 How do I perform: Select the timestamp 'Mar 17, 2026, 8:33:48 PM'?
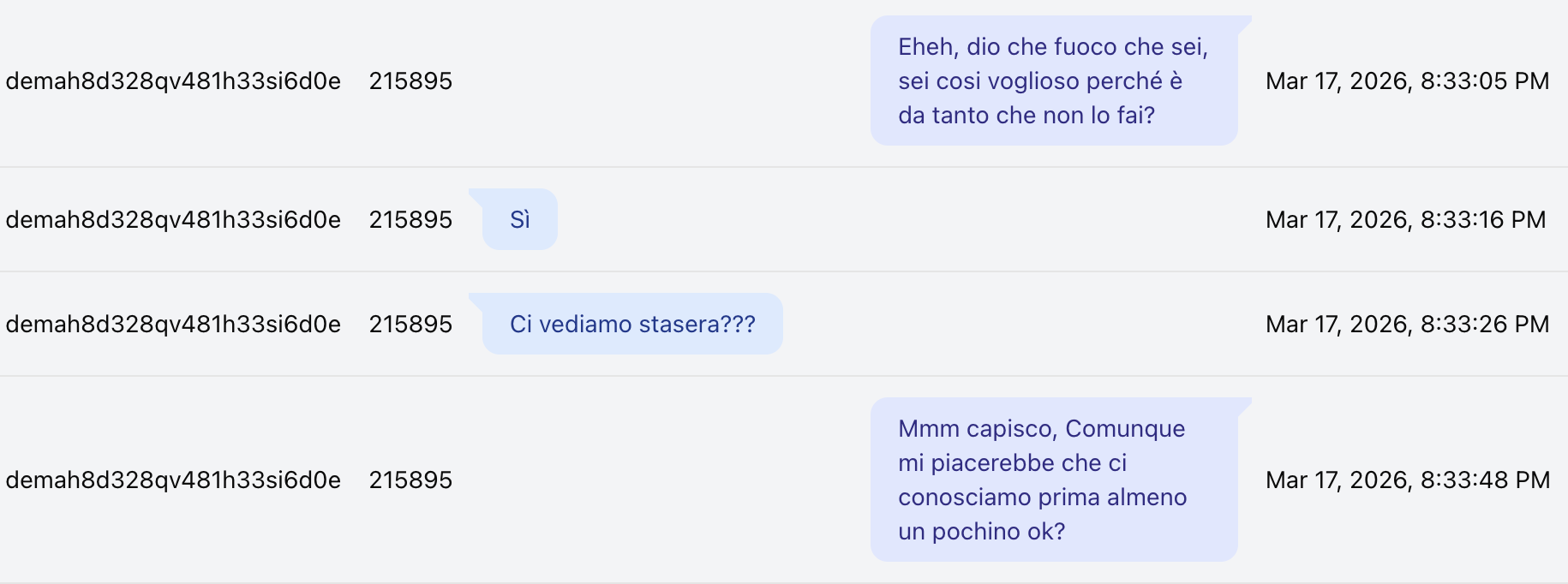point(1407,480)
